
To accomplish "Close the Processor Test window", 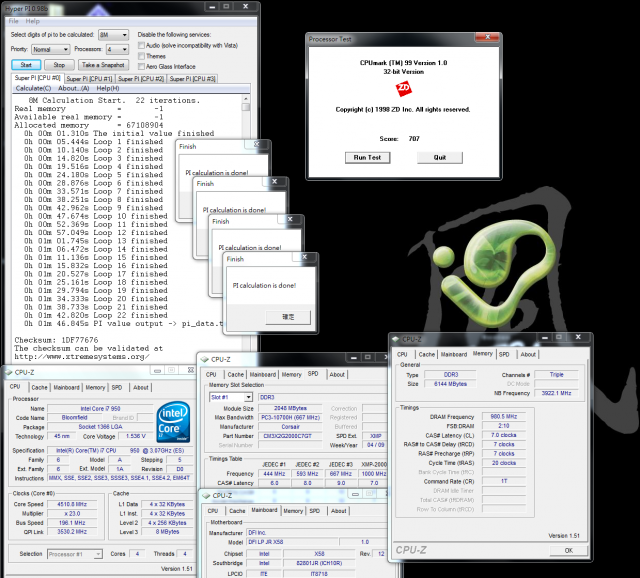I will tap(487, 37).
